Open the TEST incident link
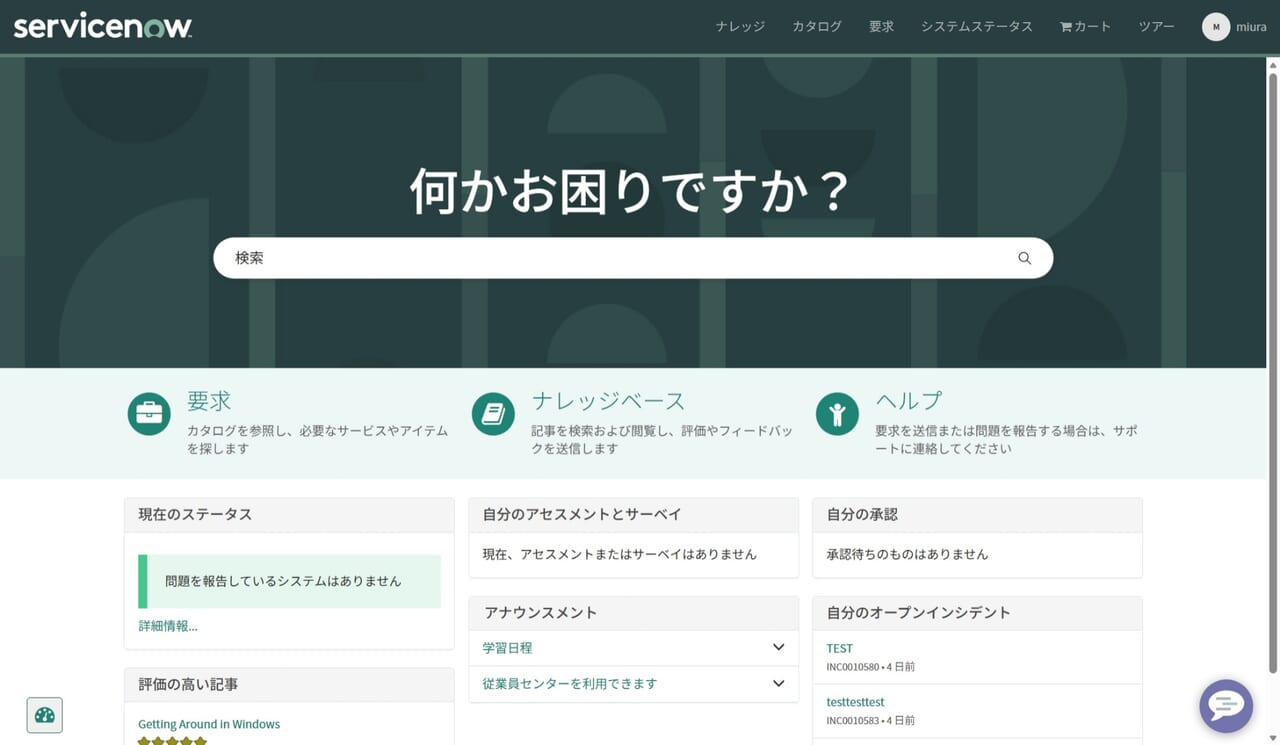The height and width of the screenshot is (745, 1280). 839,648
